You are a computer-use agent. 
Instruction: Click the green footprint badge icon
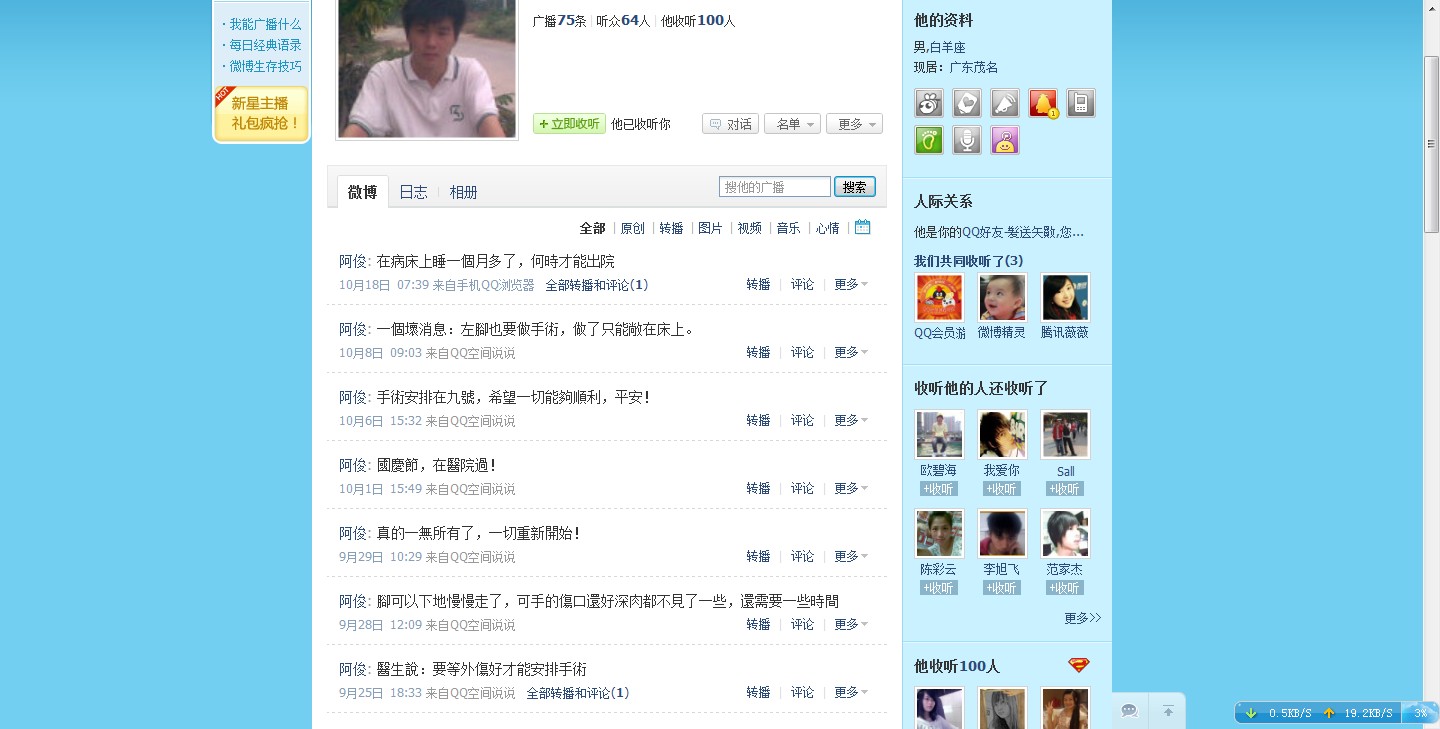click(x=929, y=140)
